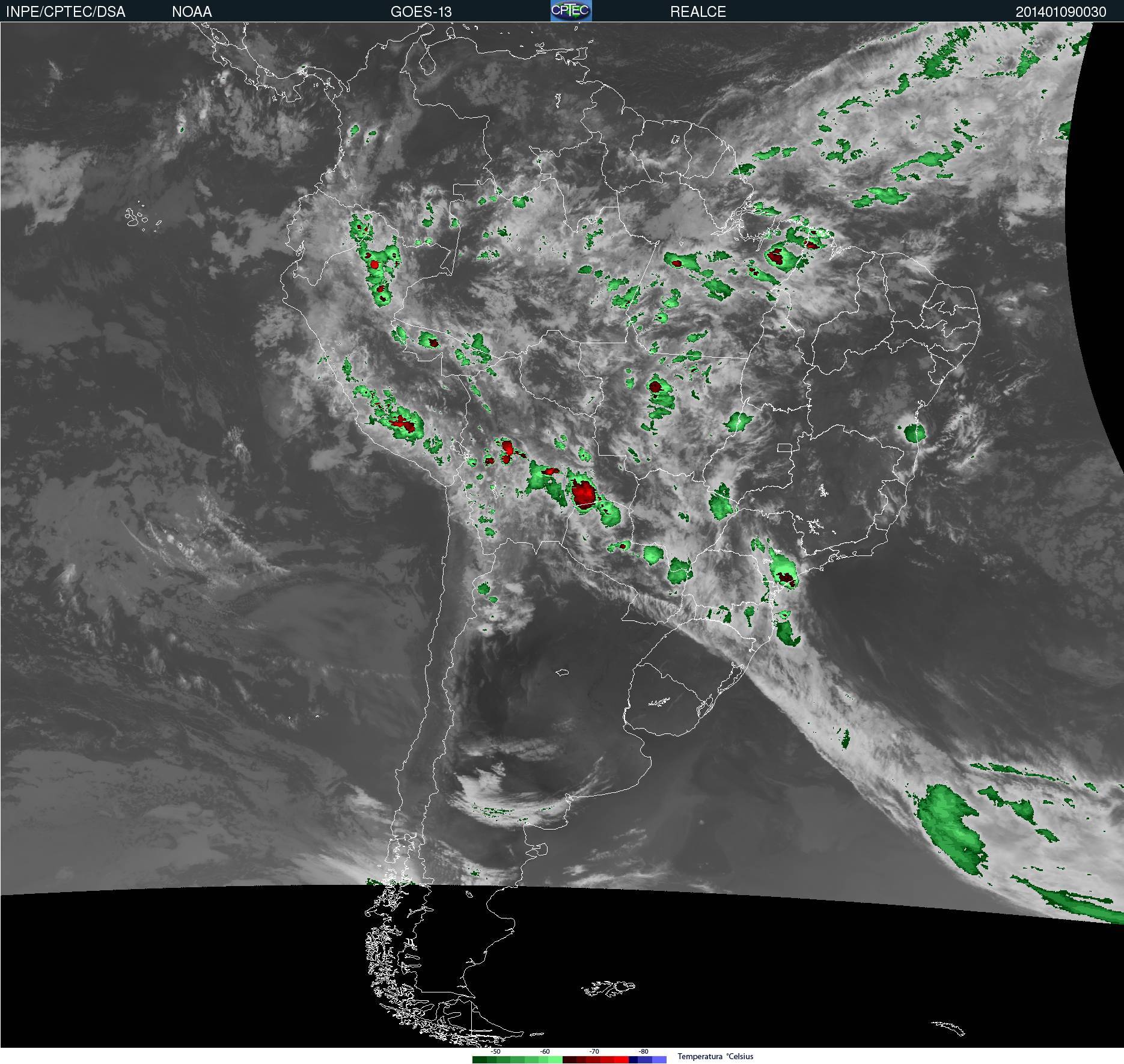The height and width of the screenshot is (1064, 1124).
Task: Click the darkest green swatch on the color scale
Action: tap(480, 1060)
